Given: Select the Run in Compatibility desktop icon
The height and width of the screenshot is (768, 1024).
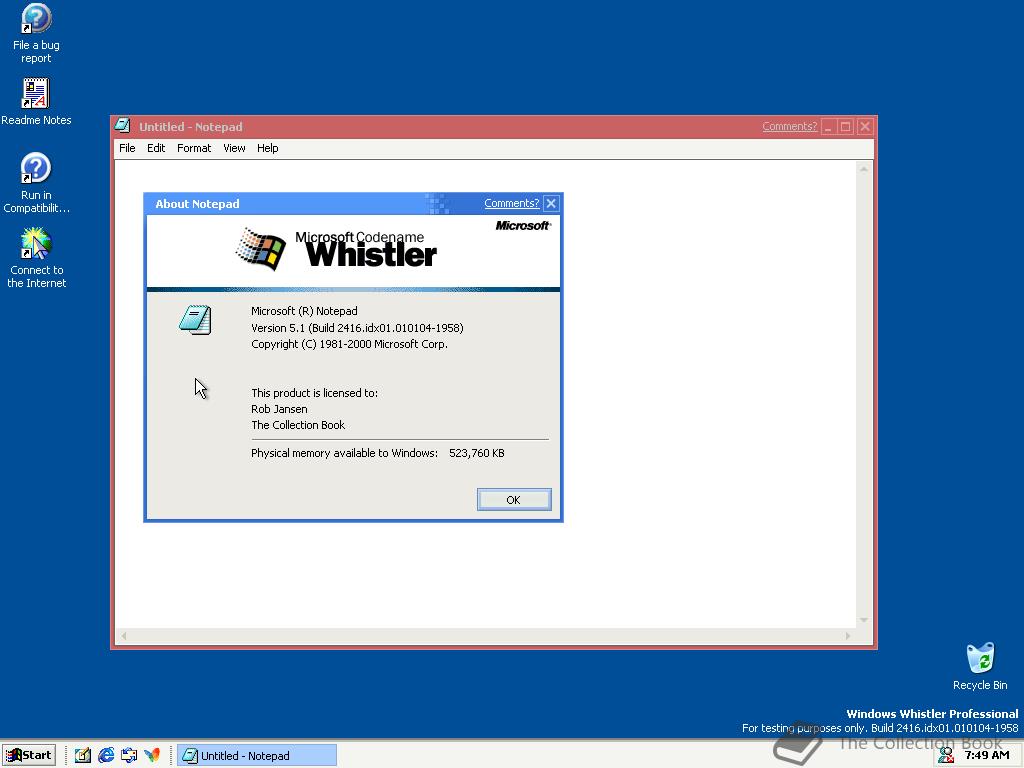Looking at the screenshot, I should [x=36, y=182].
